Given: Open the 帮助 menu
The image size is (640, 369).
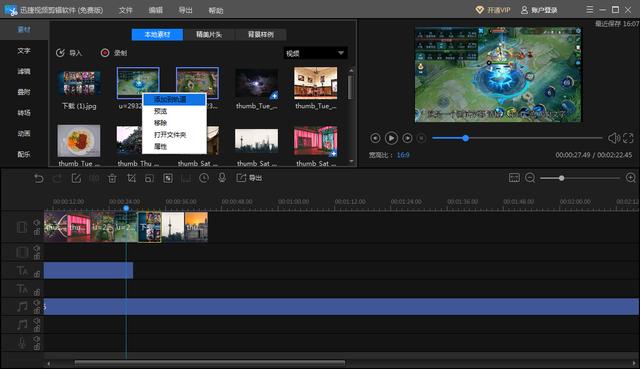Looking at the screenshot, I should pos(216,10).
